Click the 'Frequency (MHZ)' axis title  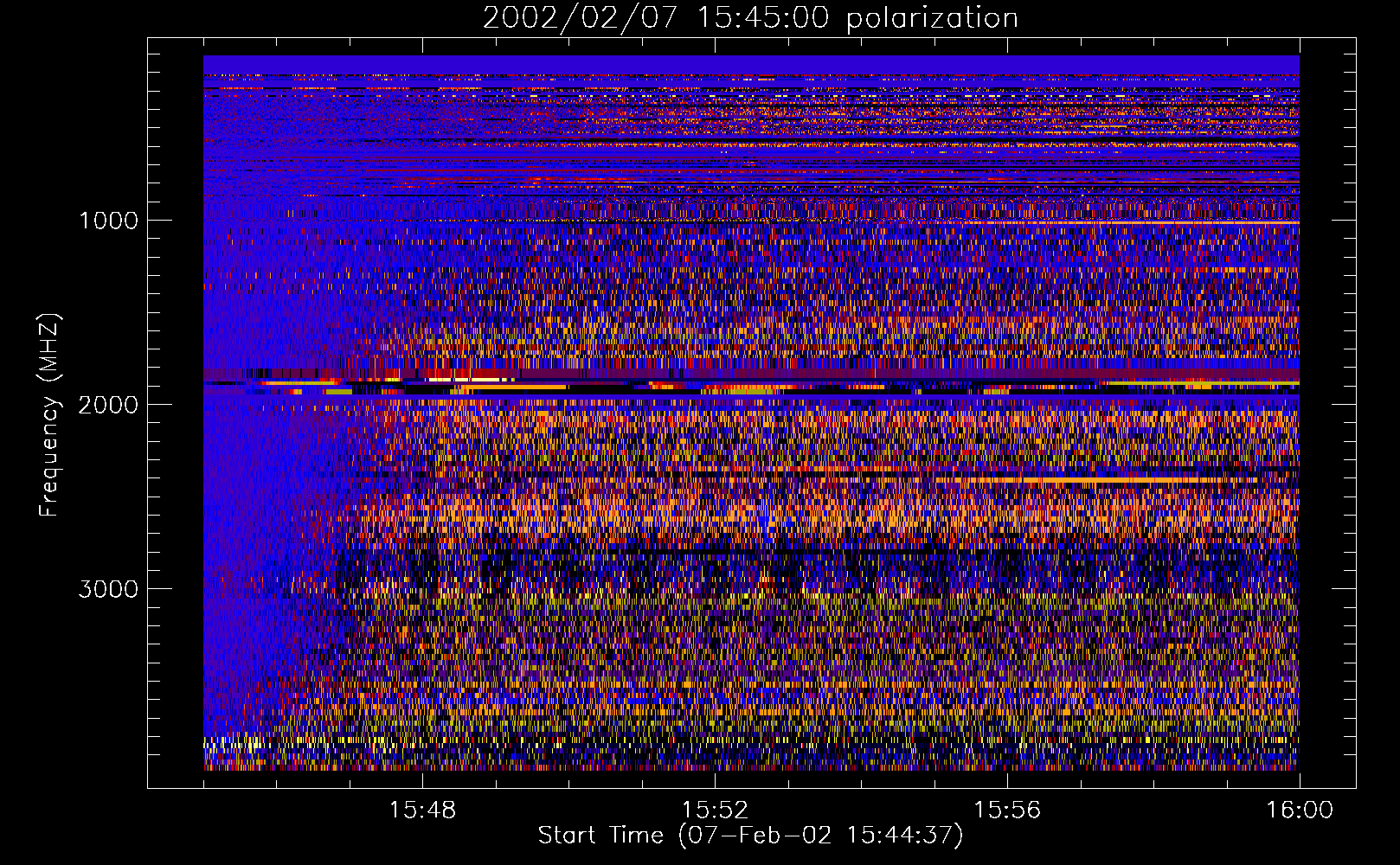pos(48,415)
